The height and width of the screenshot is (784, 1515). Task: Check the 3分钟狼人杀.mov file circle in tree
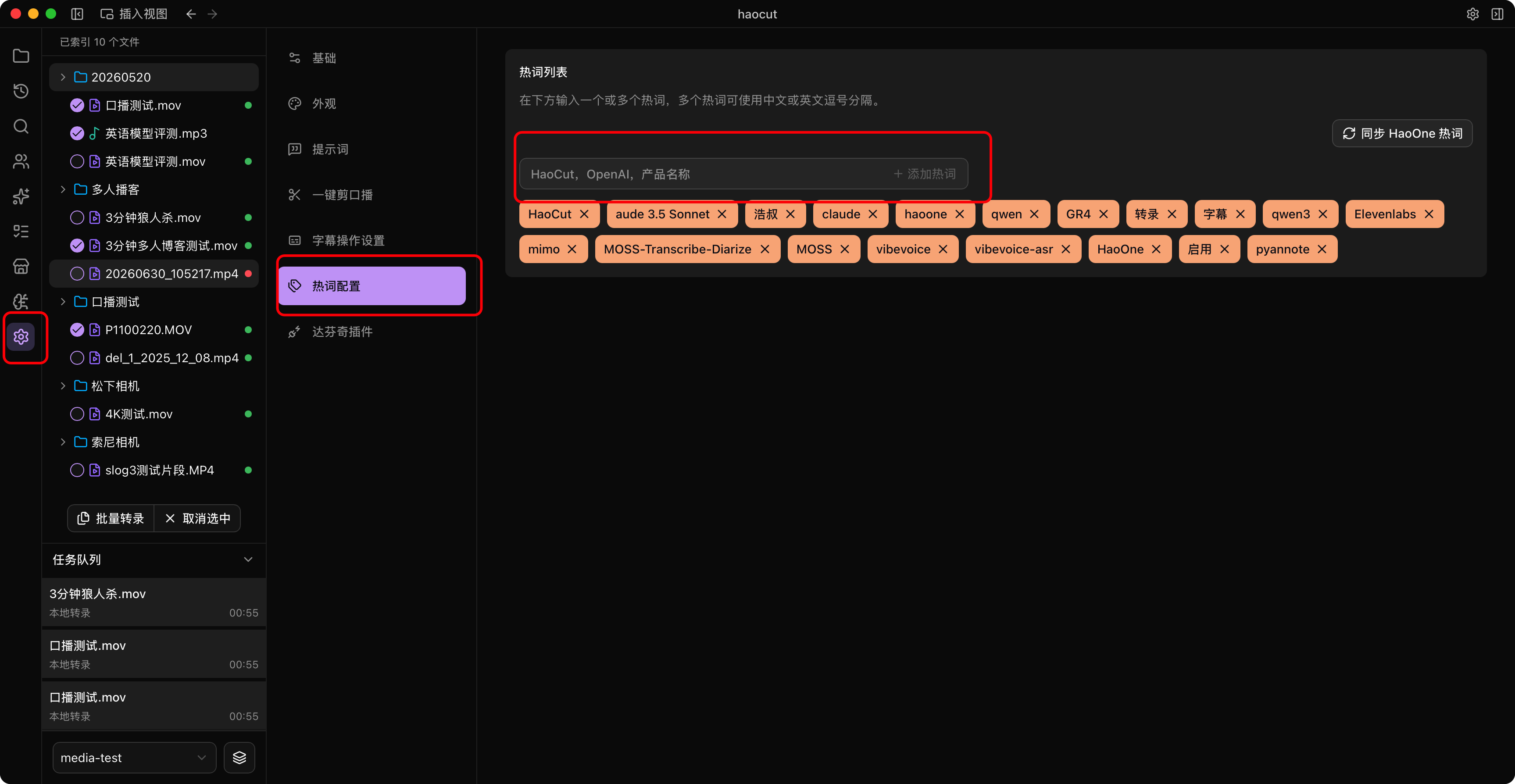[77, 217]
